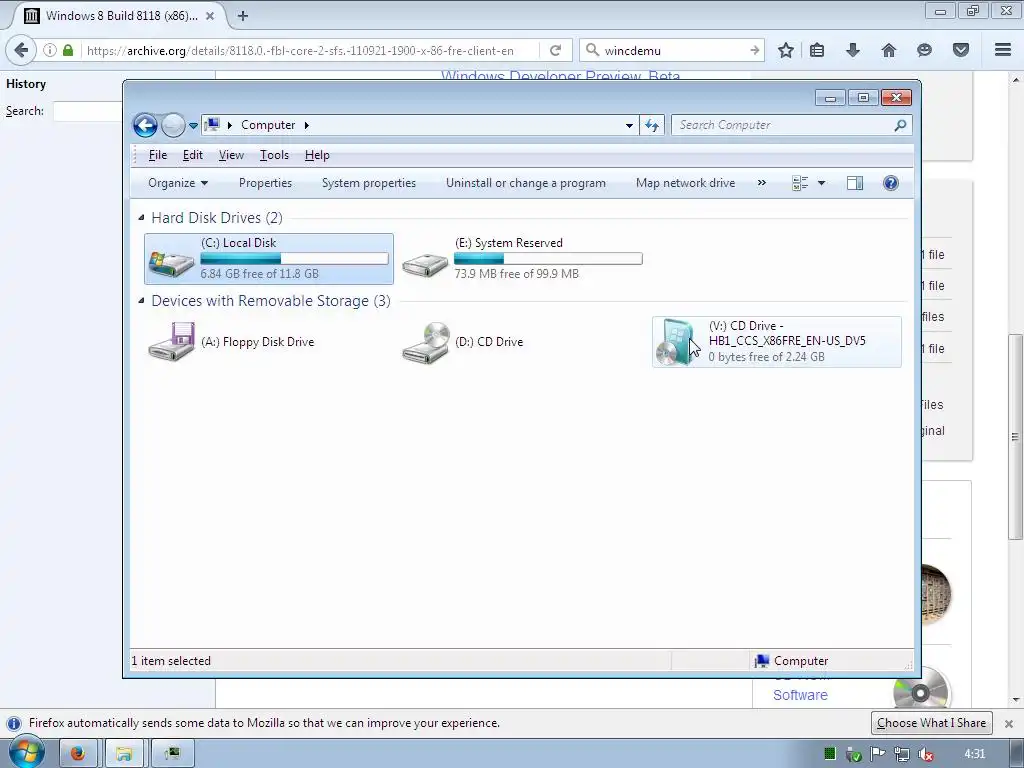Collapse the Devices with Removable Storage group
This screenshot has height=768, width=1024.
(142, 300)
